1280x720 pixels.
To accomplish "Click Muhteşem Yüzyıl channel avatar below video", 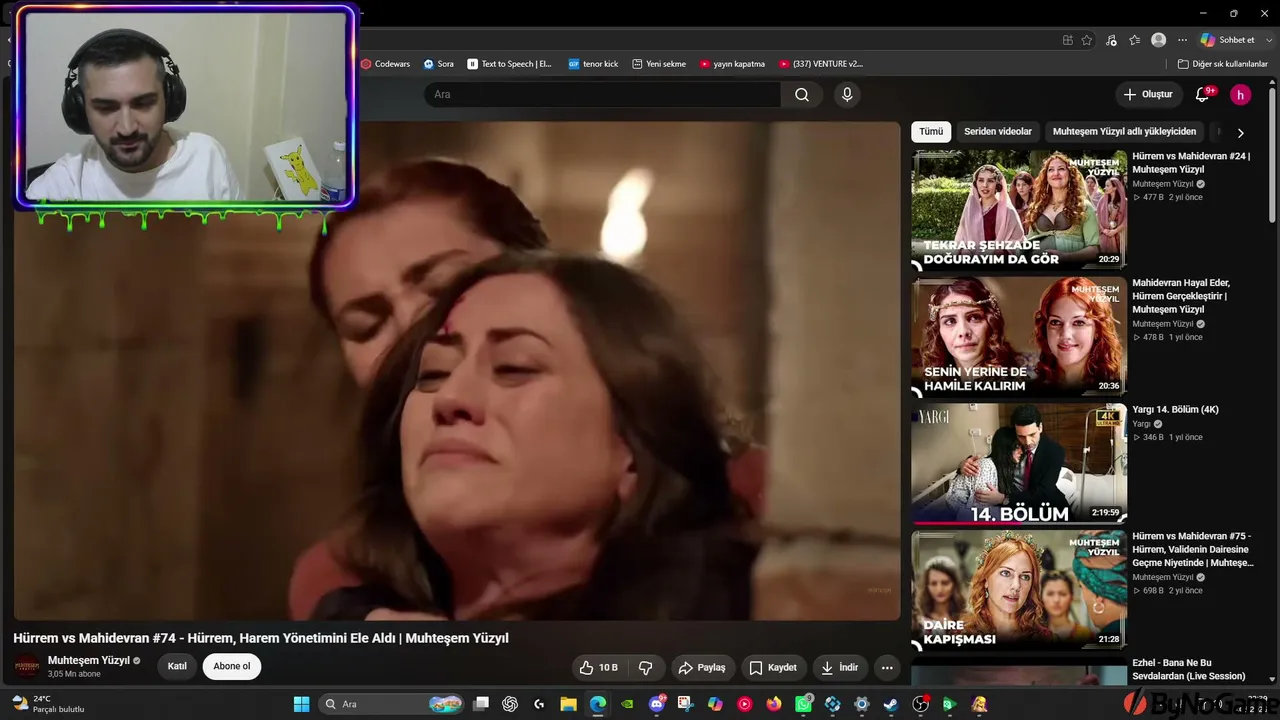I will tap(27, 667).
